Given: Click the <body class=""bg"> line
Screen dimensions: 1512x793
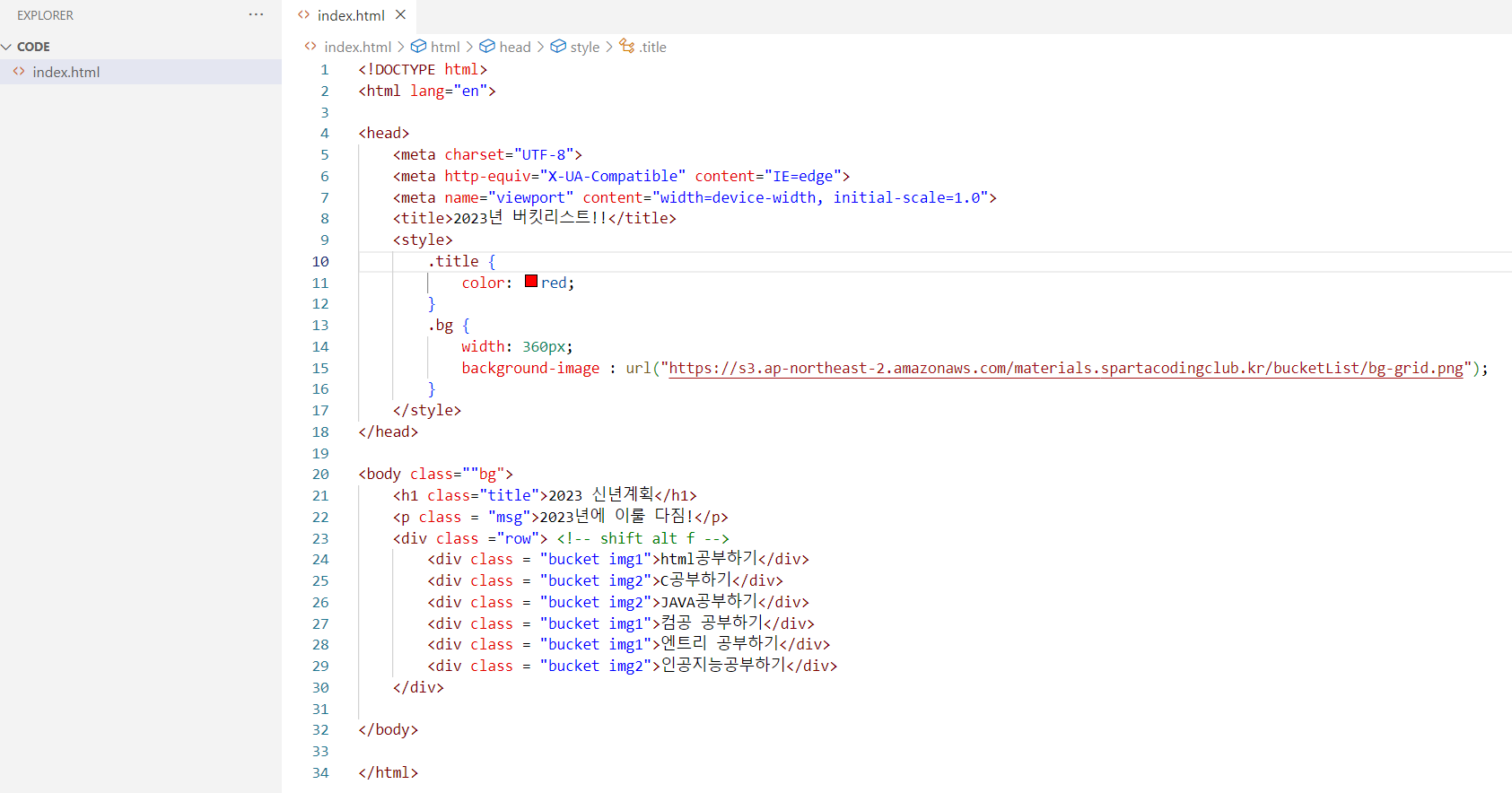Looking at the screenshot, I should (x=435, y=474).
